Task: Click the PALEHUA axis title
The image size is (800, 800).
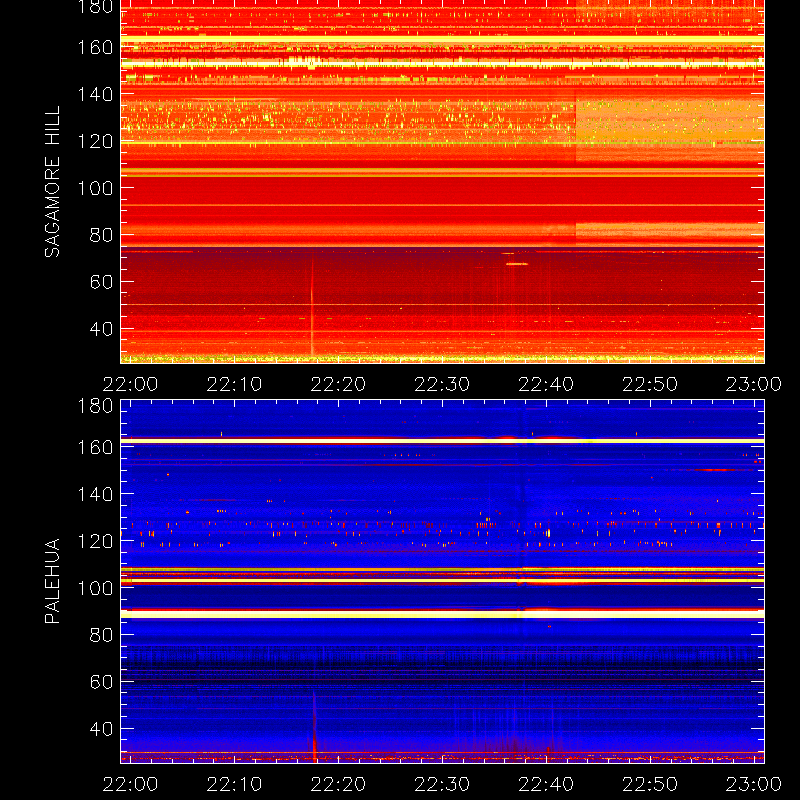Action: pos(53,581)
